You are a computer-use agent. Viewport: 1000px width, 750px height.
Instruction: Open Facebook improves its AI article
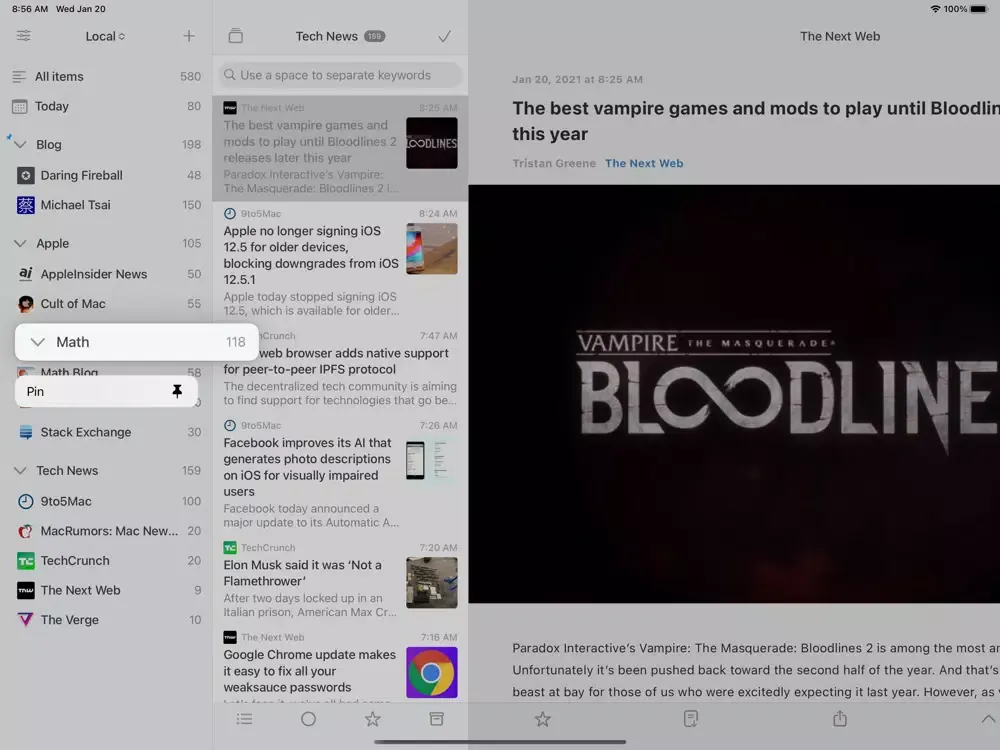point(340,474)
